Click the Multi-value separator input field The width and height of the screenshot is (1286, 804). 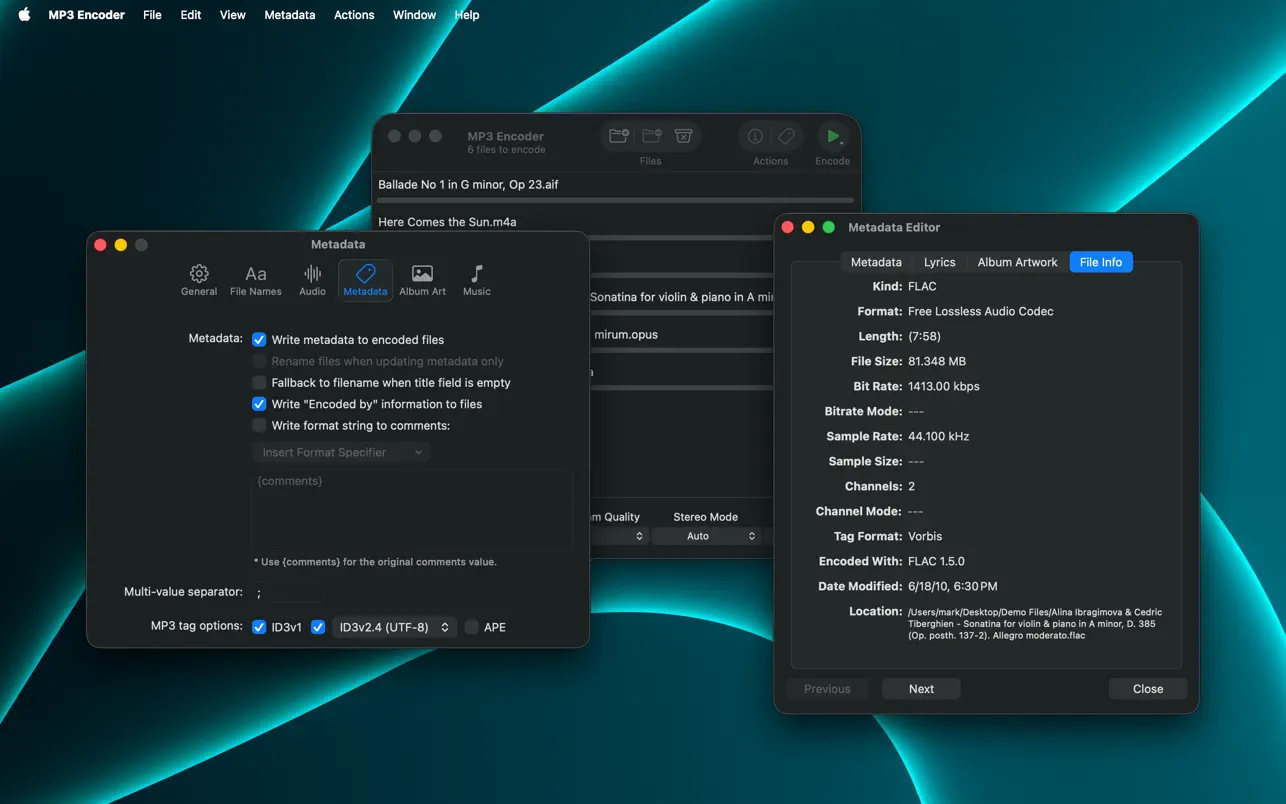click(287, 592)
